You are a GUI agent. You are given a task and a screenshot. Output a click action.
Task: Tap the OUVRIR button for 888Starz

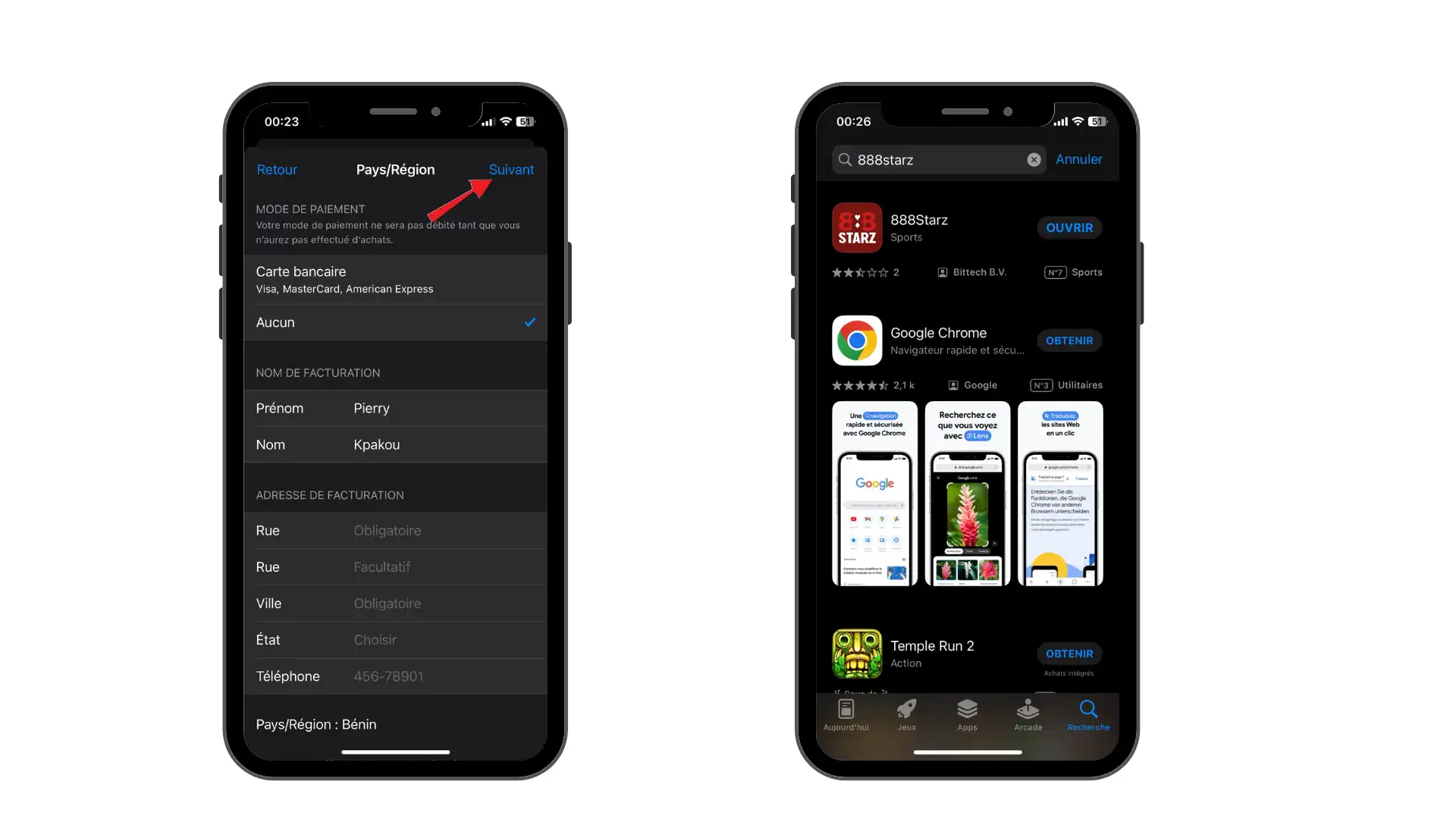click(x=1068, y=227)
